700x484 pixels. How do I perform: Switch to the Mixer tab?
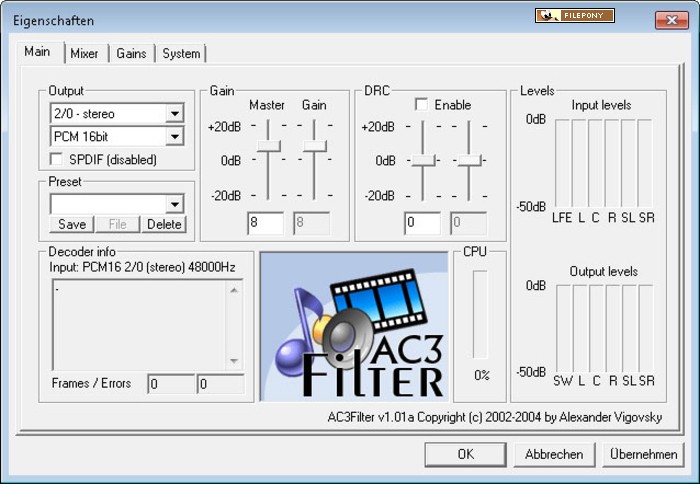click(x=84, y=54)
